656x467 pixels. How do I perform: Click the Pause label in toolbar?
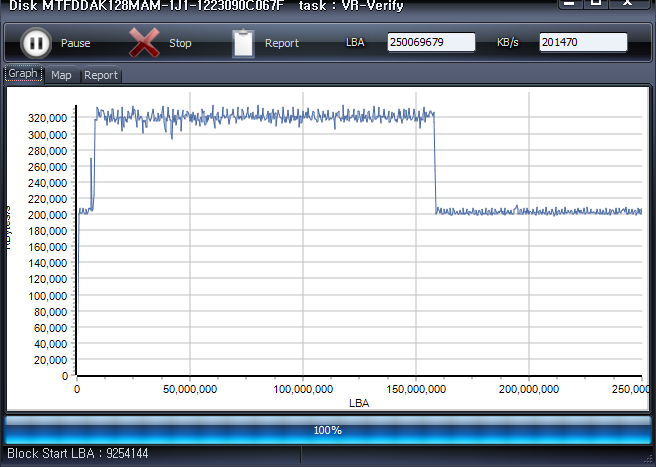(x=75, y=43)
